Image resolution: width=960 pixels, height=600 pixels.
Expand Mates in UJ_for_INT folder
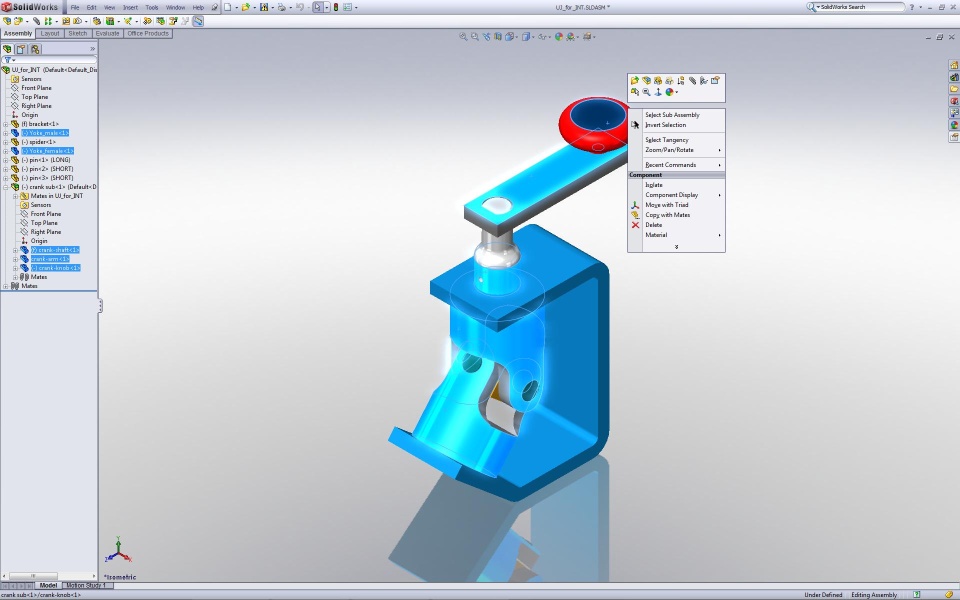click(x=15, y=196)
